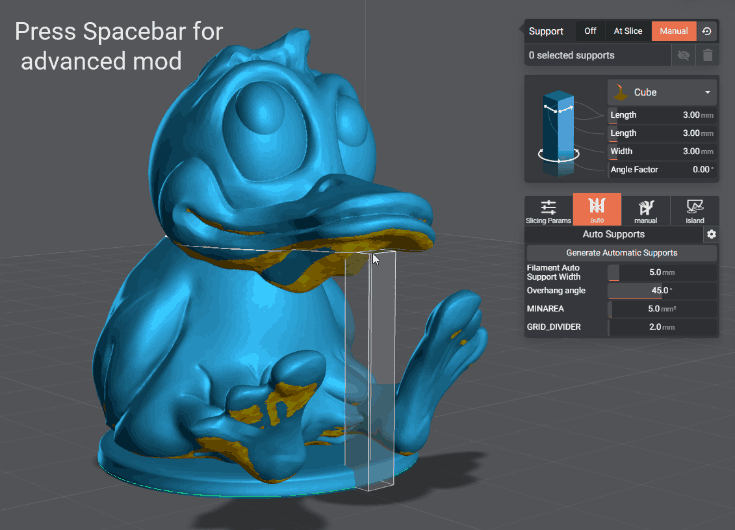Switch support mode to Off
735x530 pixels.
coord(590,31)
